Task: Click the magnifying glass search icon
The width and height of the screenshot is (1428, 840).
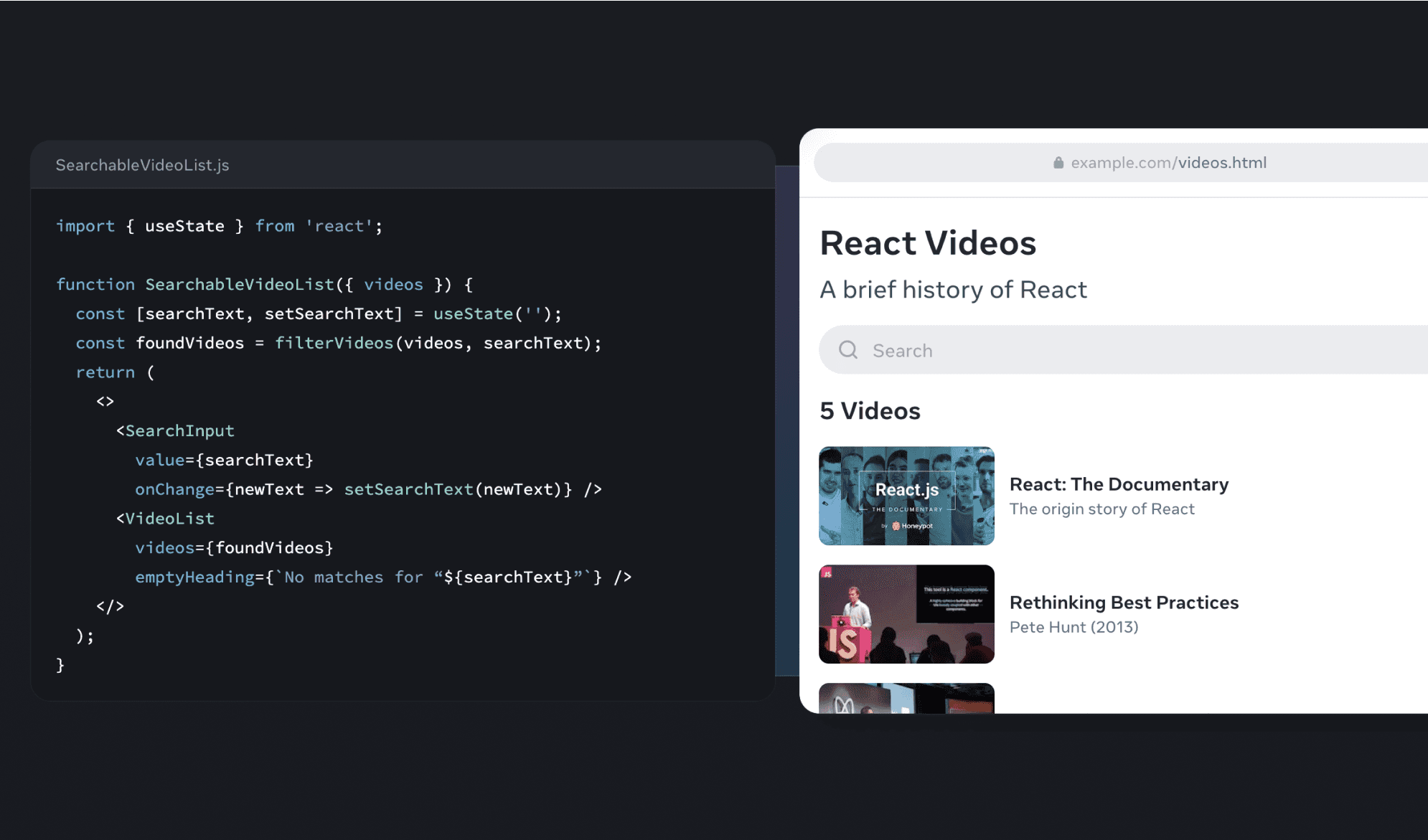Action: tap(848, 350)
